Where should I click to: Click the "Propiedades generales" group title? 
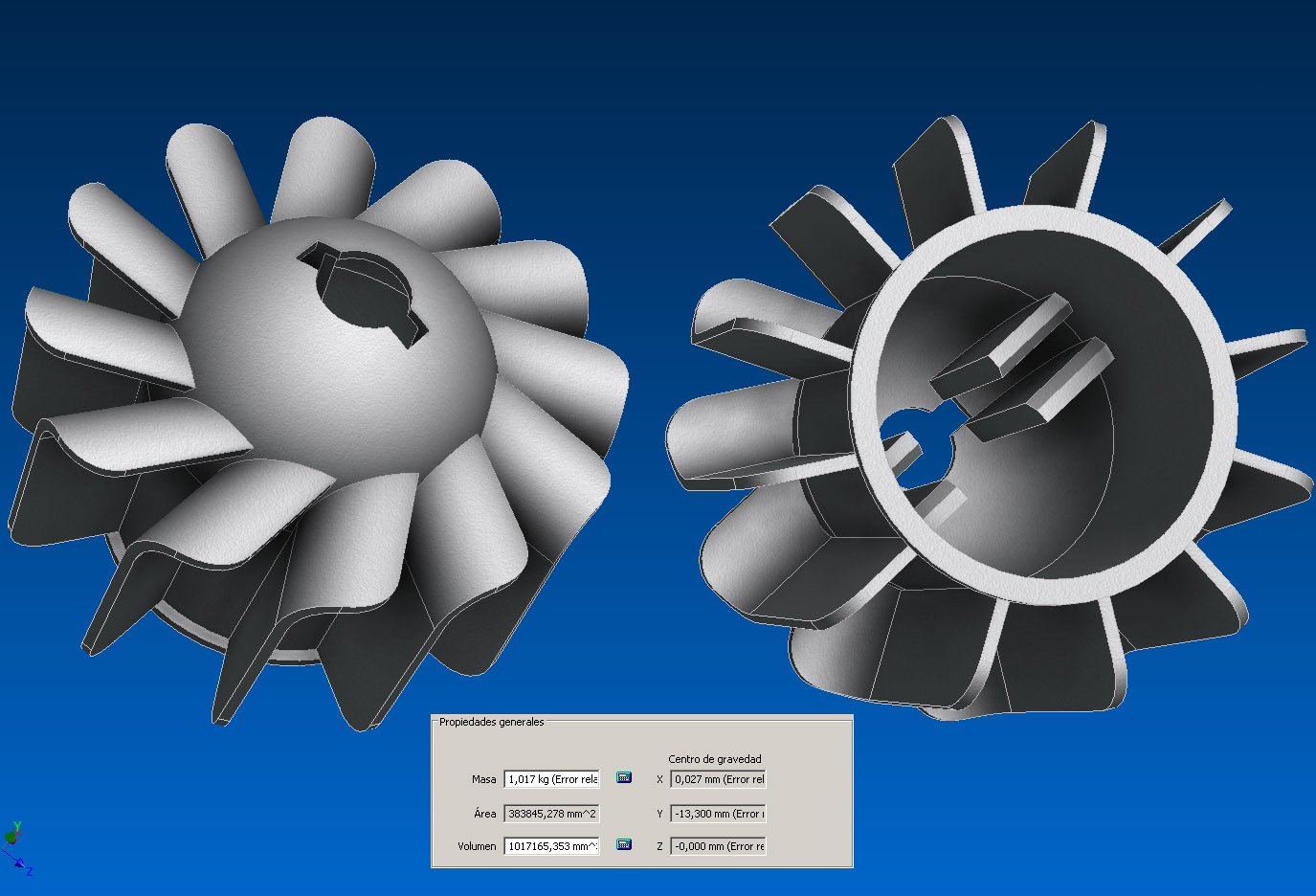pyautogui.click(x=491, y=722)
